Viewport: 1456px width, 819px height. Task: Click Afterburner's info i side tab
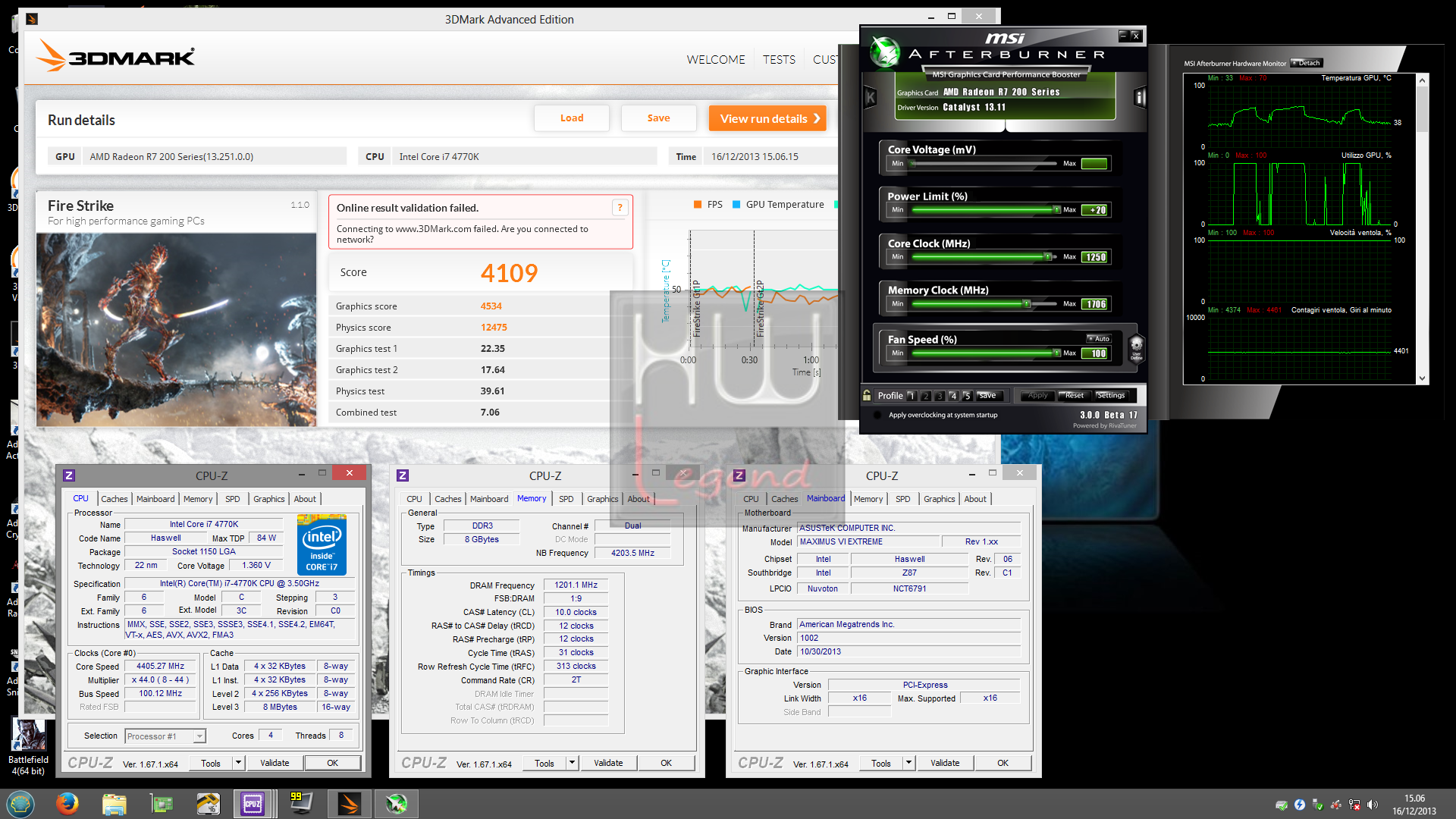coord(1140,97)
